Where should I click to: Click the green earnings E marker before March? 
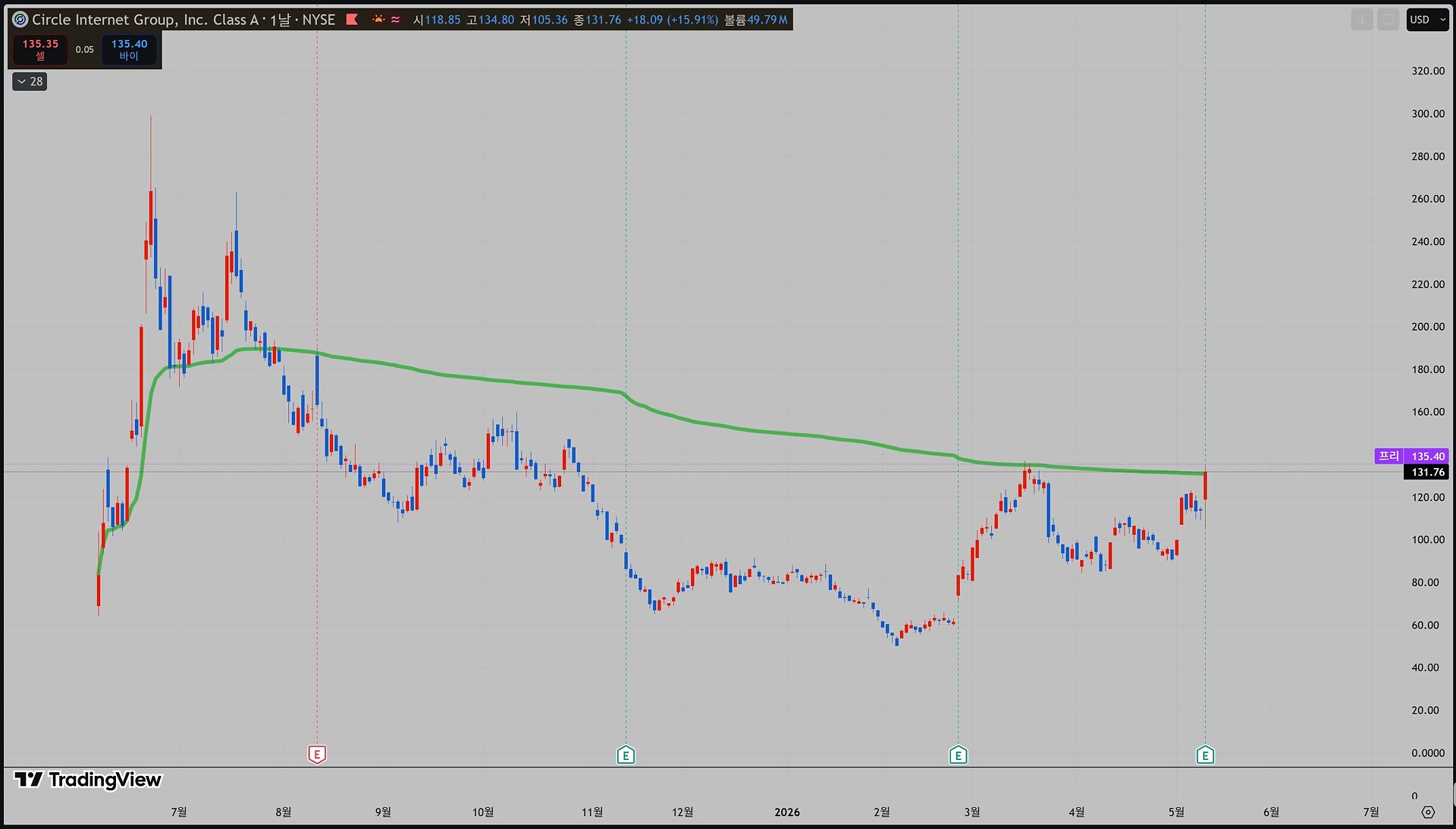(x=958, y=755)
